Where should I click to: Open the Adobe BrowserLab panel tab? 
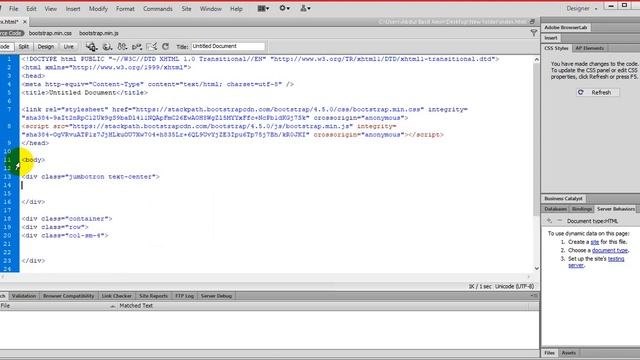click(565, 27)
